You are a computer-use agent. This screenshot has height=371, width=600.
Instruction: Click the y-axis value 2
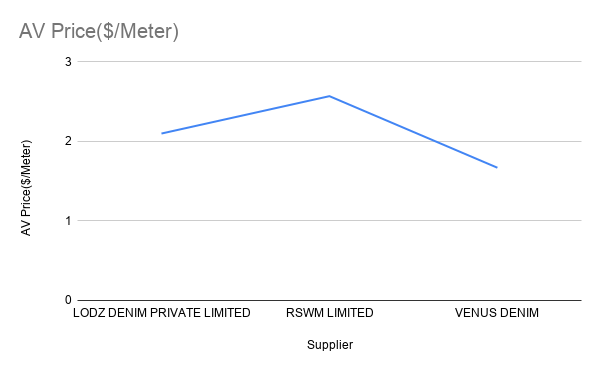pyautogui.click(x=68, y=141)
